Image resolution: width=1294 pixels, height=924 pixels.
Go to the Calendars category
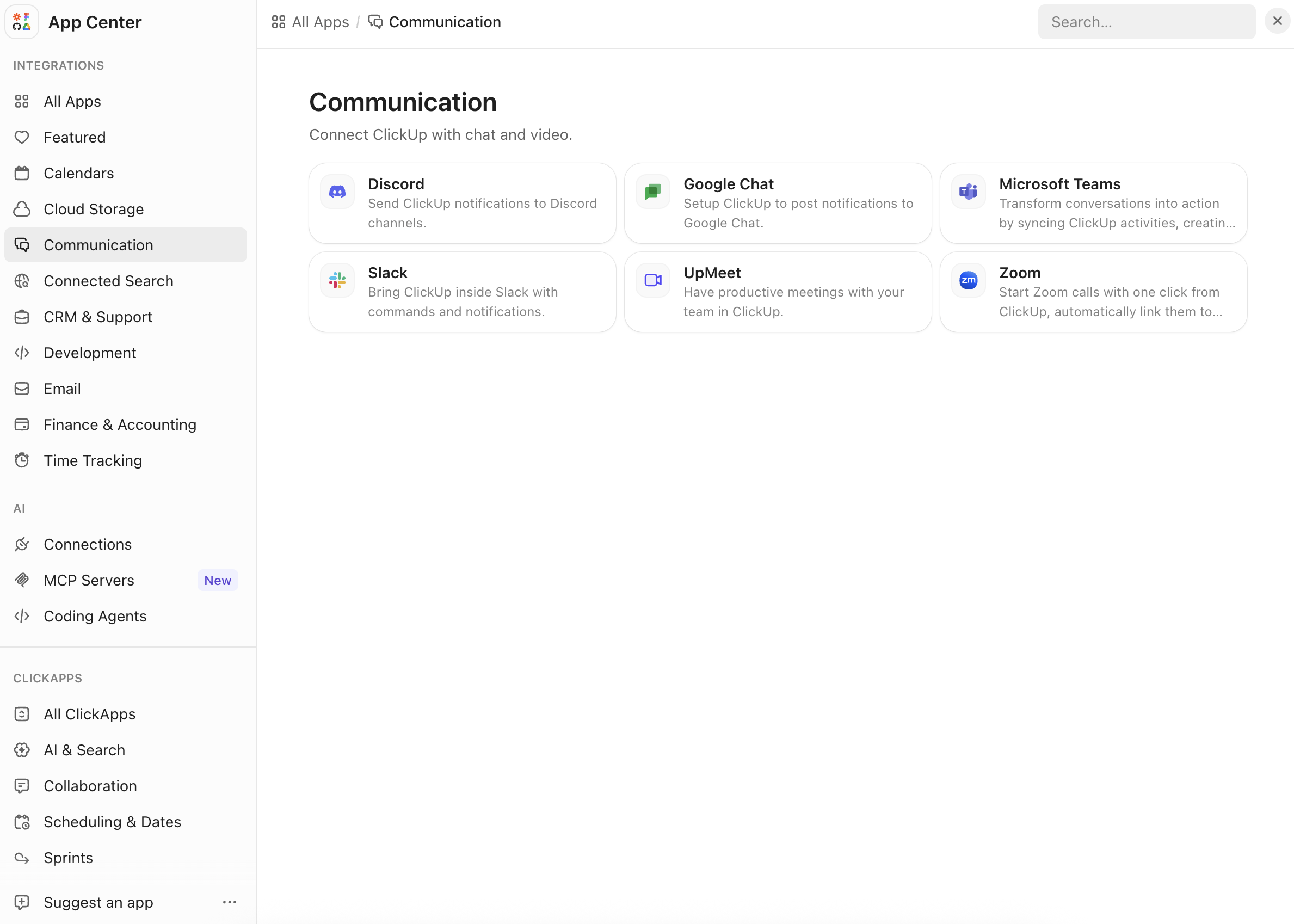click(x=126, y=173)
